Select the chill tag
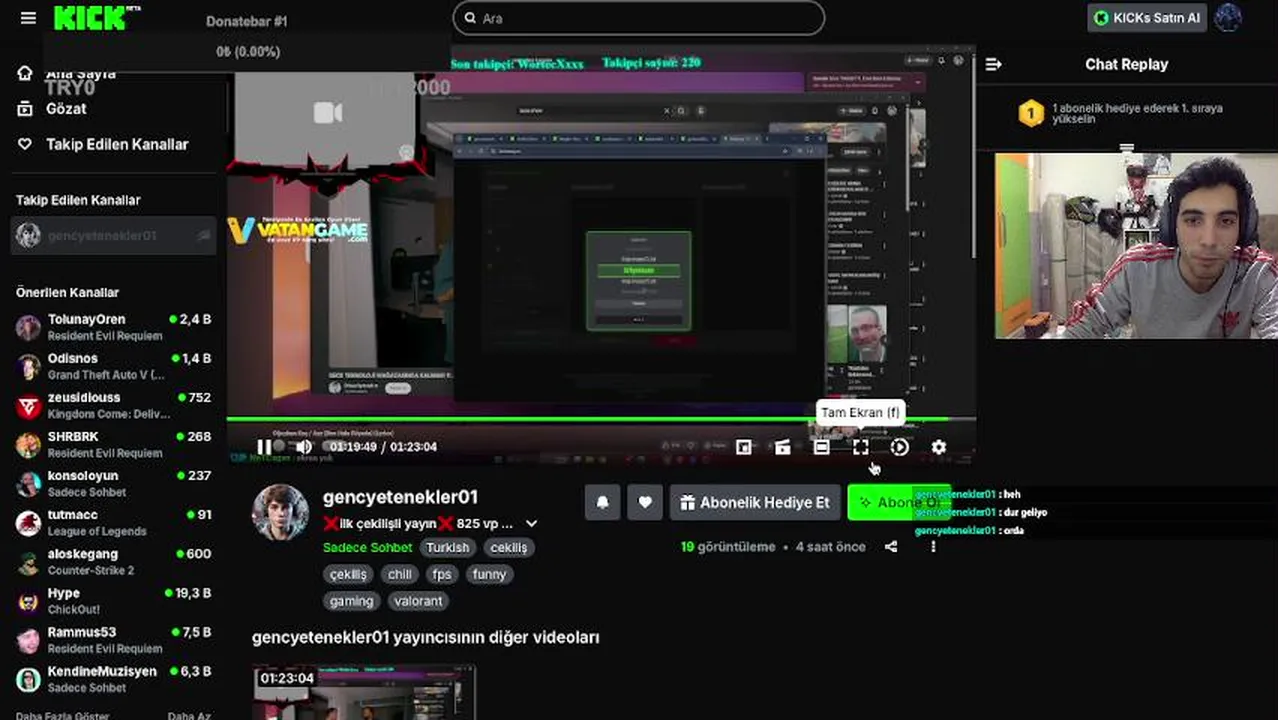 400,574
